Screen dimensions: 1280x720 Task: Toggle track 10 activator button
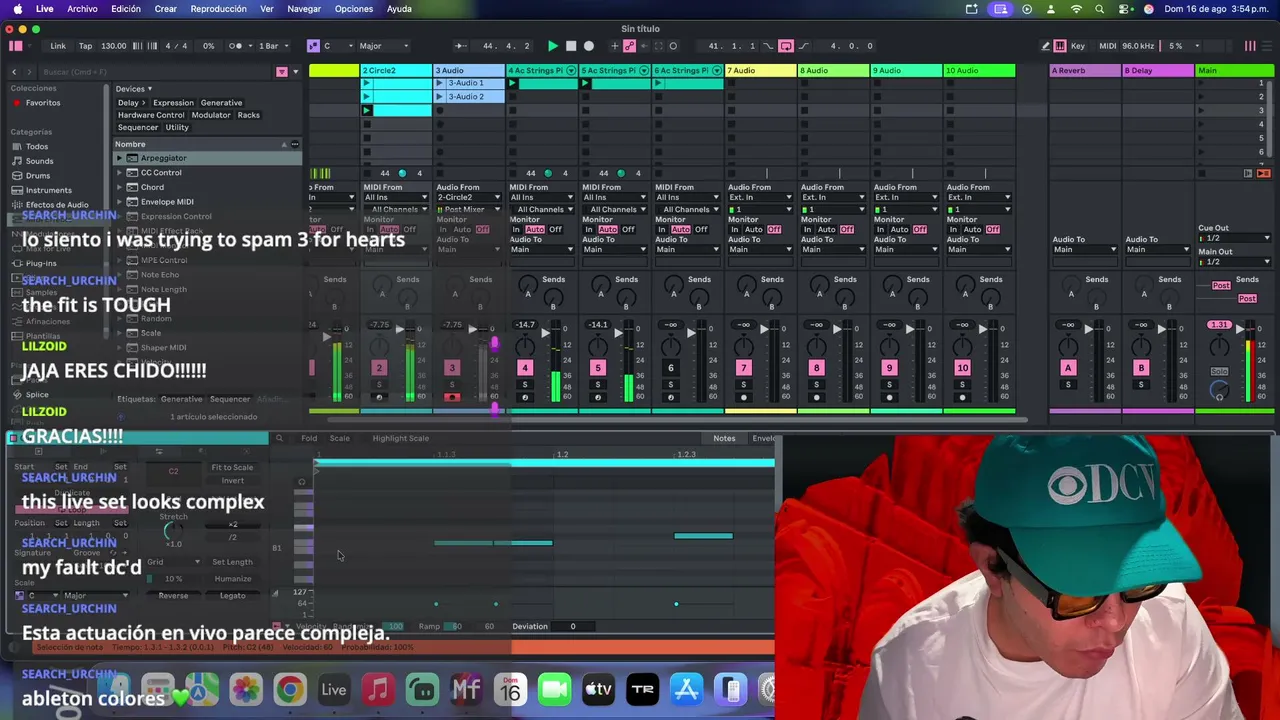pyautogui.click(x=962, y=368)
